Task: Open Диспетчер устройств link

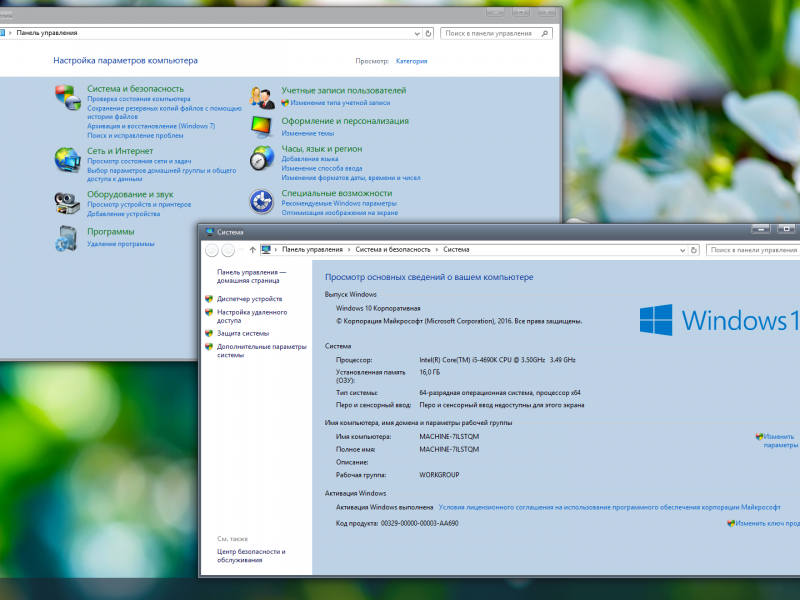Action: [x=249, y=299]
